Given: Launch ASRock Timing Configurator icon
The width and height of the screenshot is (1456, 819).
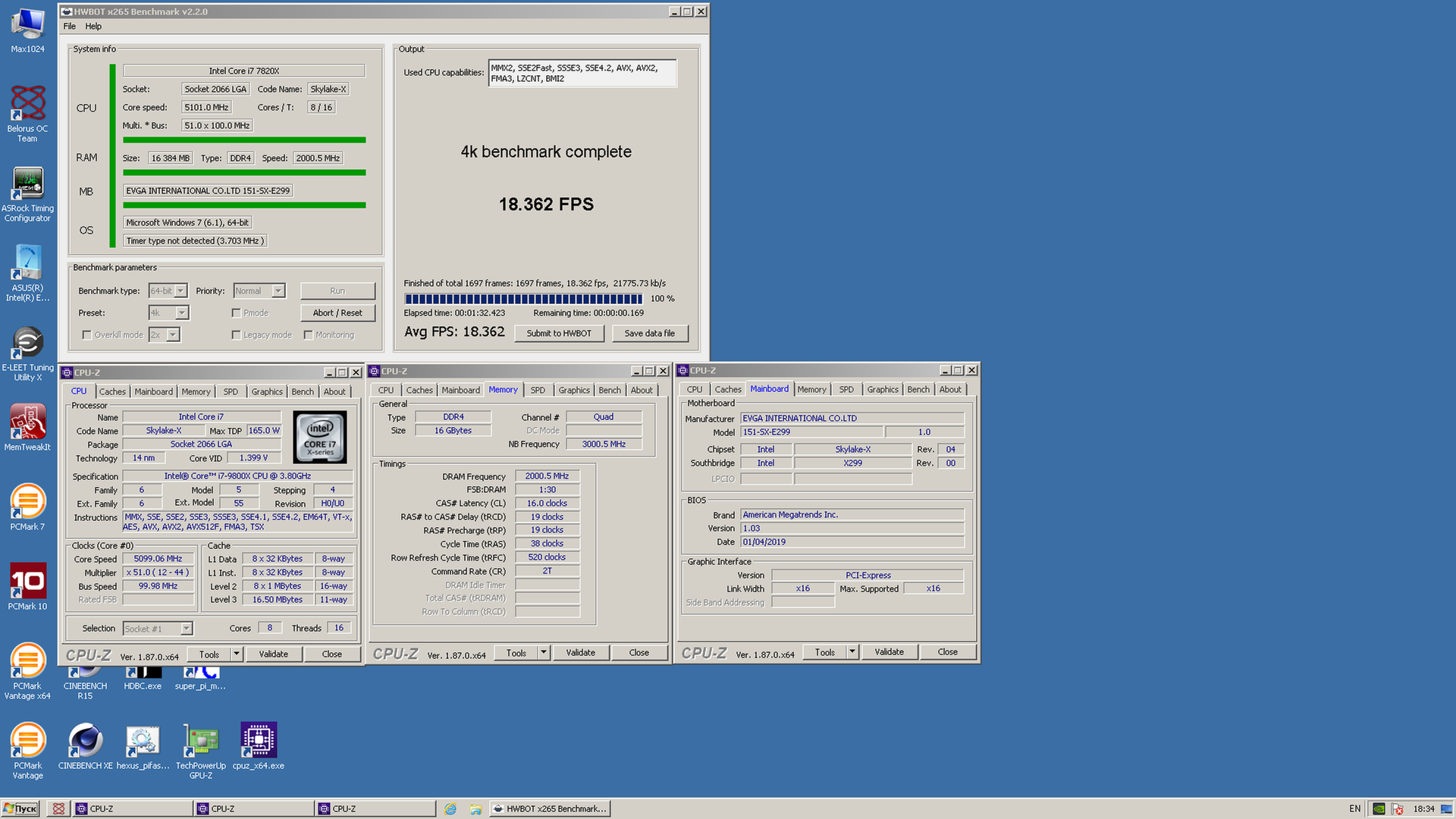Looking at the screenshot, I should (28, 194).
